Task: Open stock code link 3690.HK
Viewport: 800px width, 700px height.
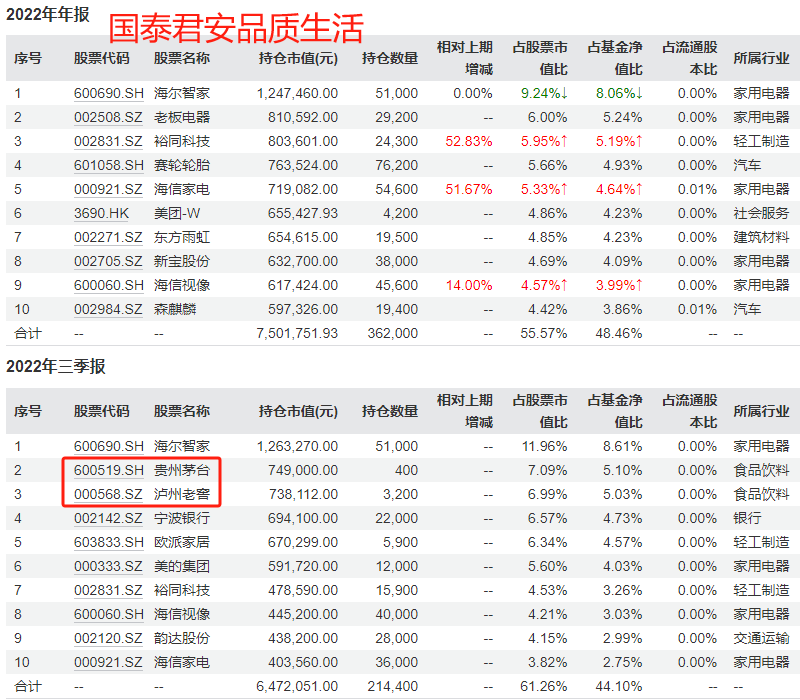Action: (x=102, y=213)
